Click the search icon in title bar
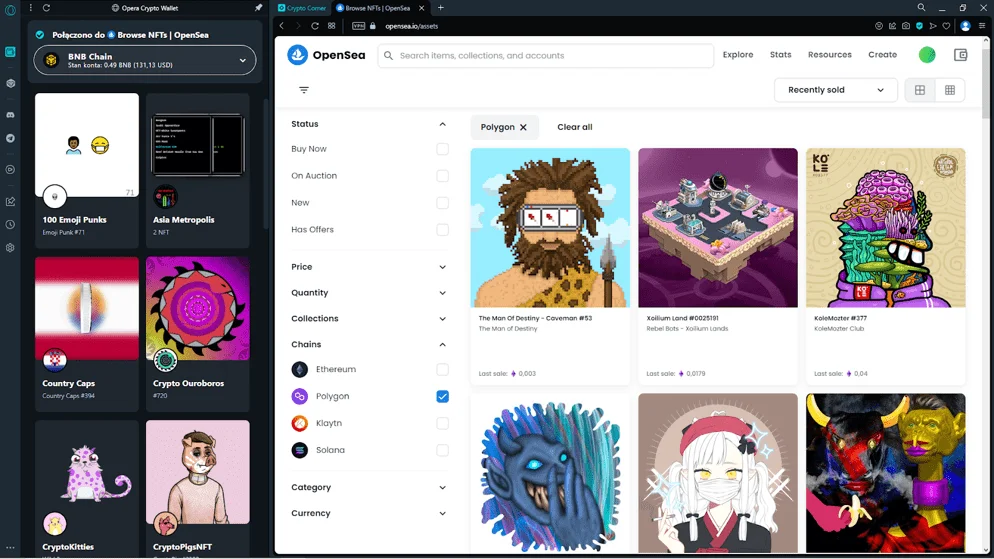The image size is (994, 559). click(x=921, y=8)
